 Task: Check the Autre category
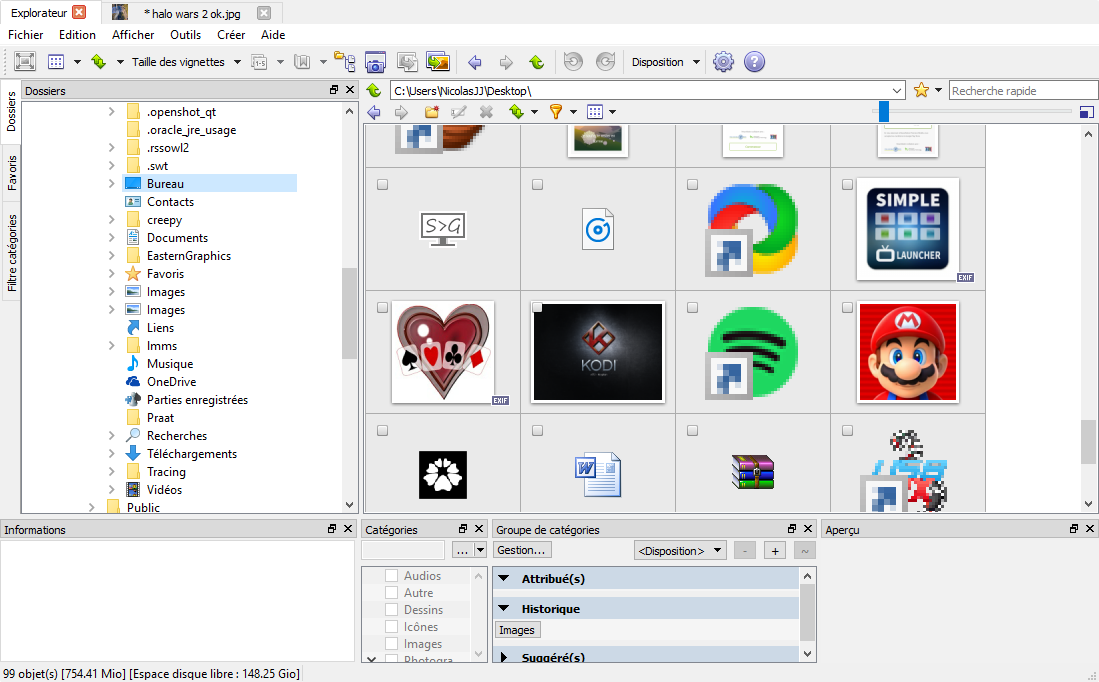(x=391, y=593)
